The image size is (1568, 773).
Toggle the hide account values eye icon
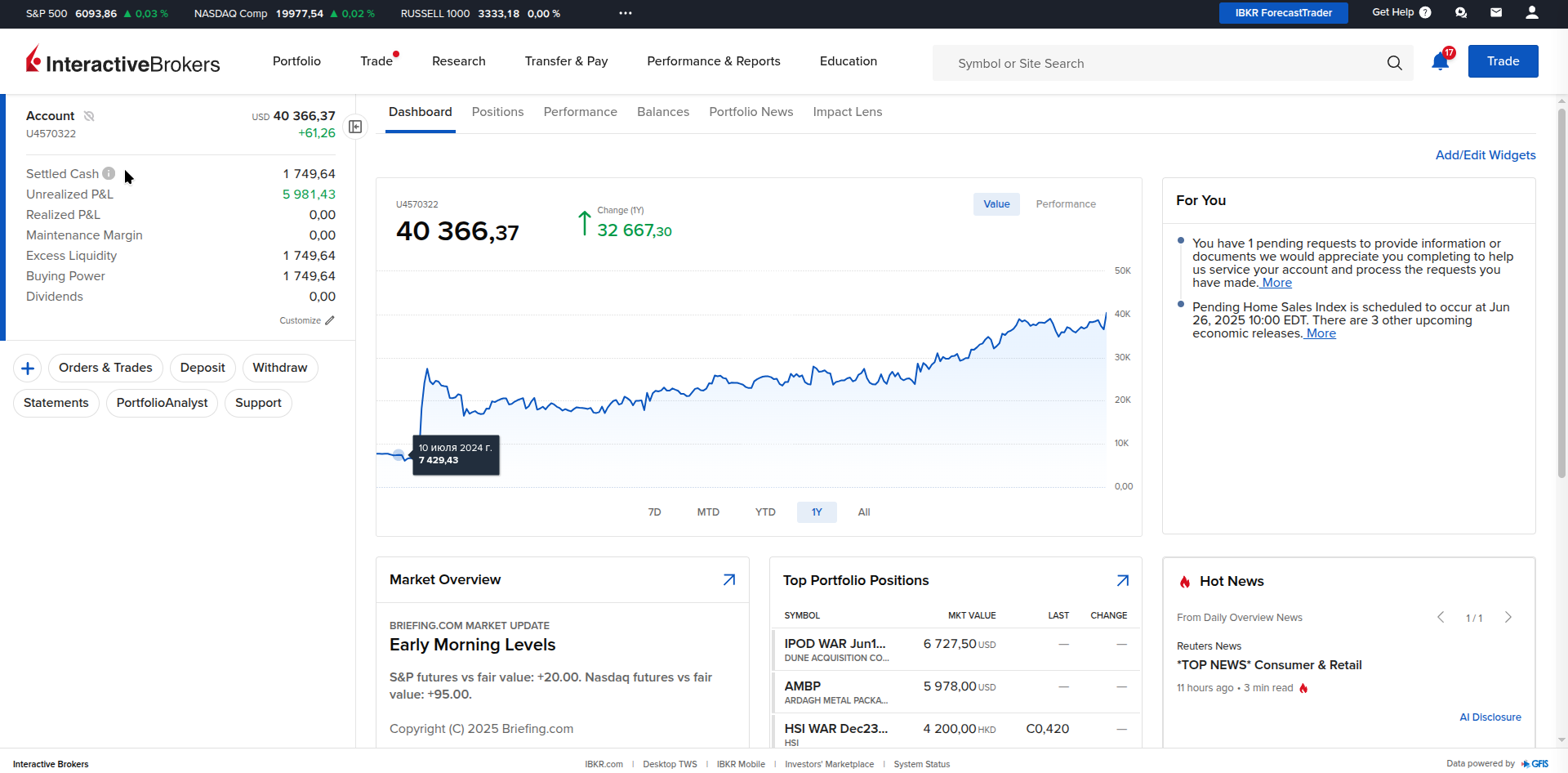click(x=89, y=116)
